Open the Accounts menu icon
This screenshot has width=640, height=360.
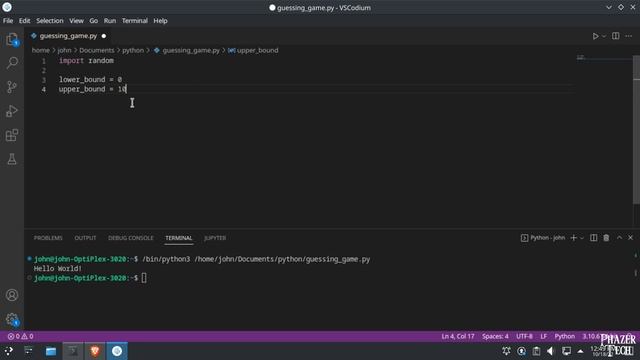click(12, 295)
